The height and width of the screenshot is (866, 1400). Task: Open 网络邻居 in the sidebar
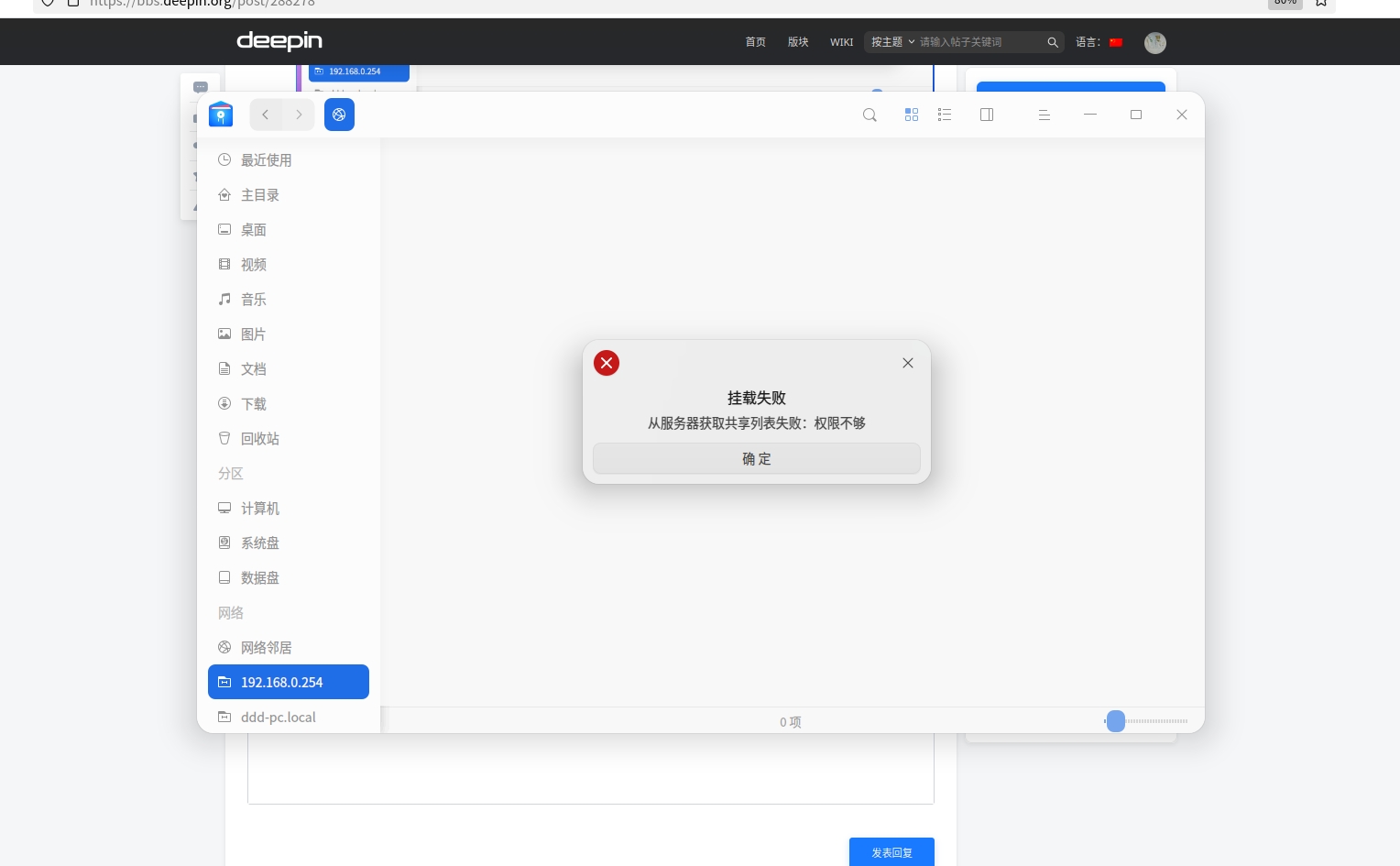(289, 648)
